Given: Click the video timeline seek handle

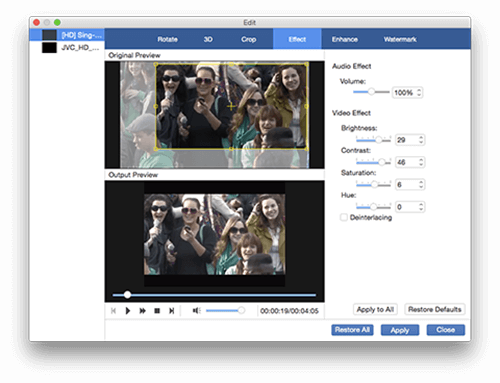Looking at the screenshot, I should pyautogui.click(x=127, y=295).
